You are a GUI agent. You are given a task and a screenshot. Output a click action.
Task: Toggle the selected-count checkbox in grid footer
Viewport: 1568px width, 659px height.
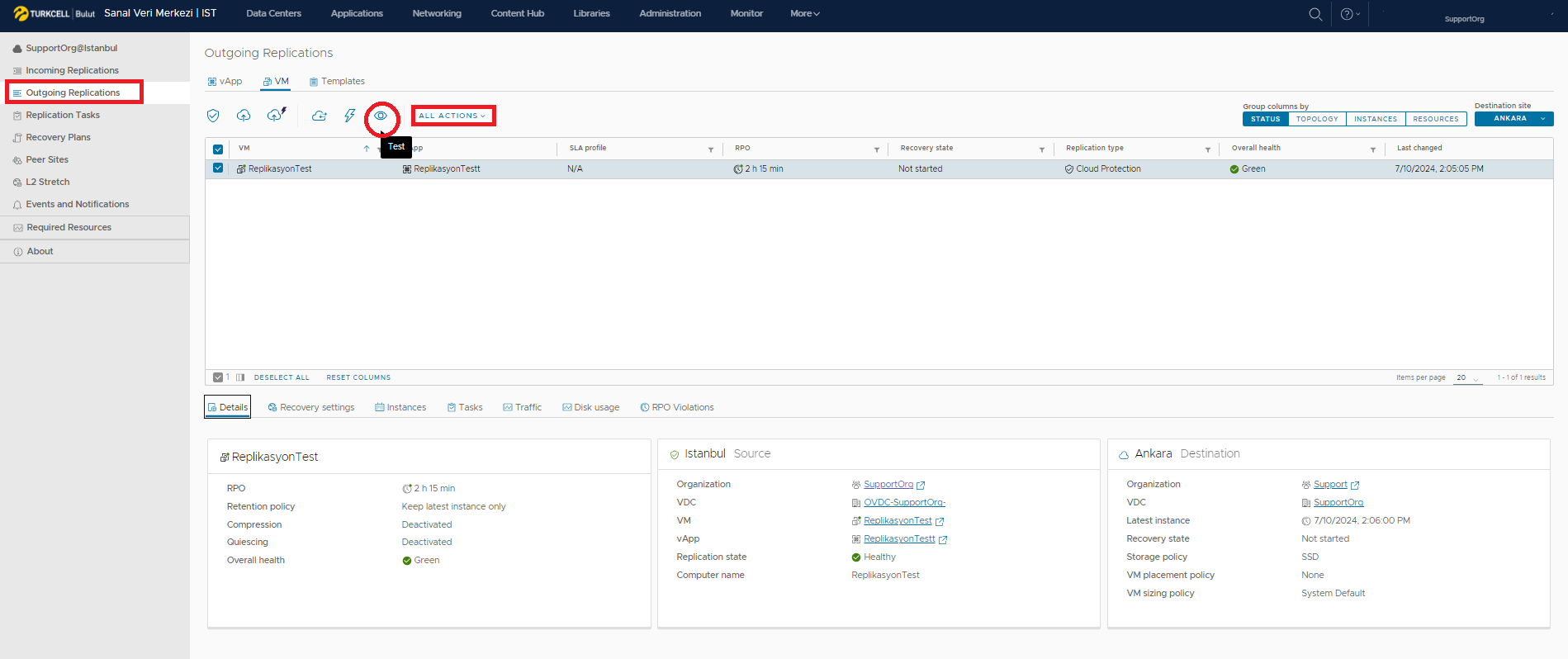pos(218,377)
